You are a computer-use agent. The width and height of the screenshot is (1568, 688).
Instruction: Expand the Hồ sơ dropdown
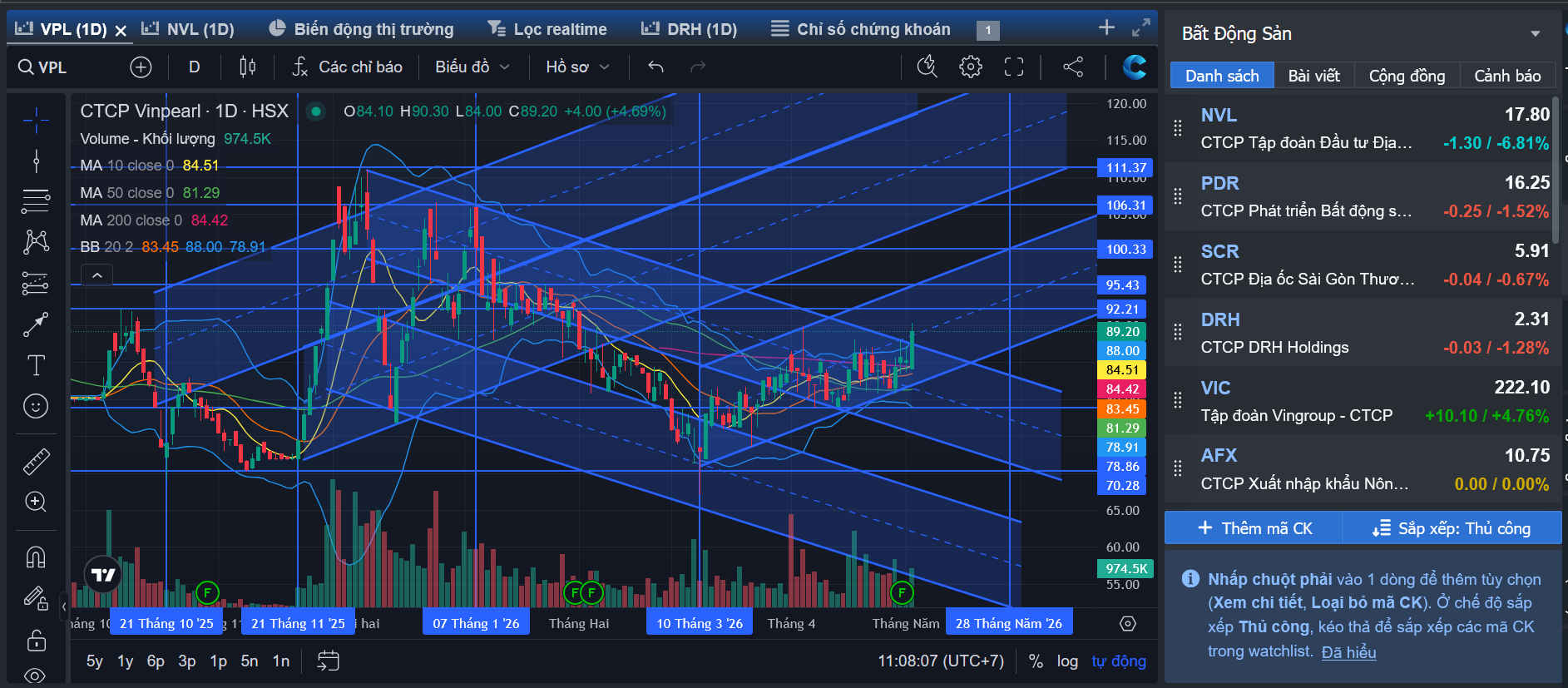pos(577,67)
